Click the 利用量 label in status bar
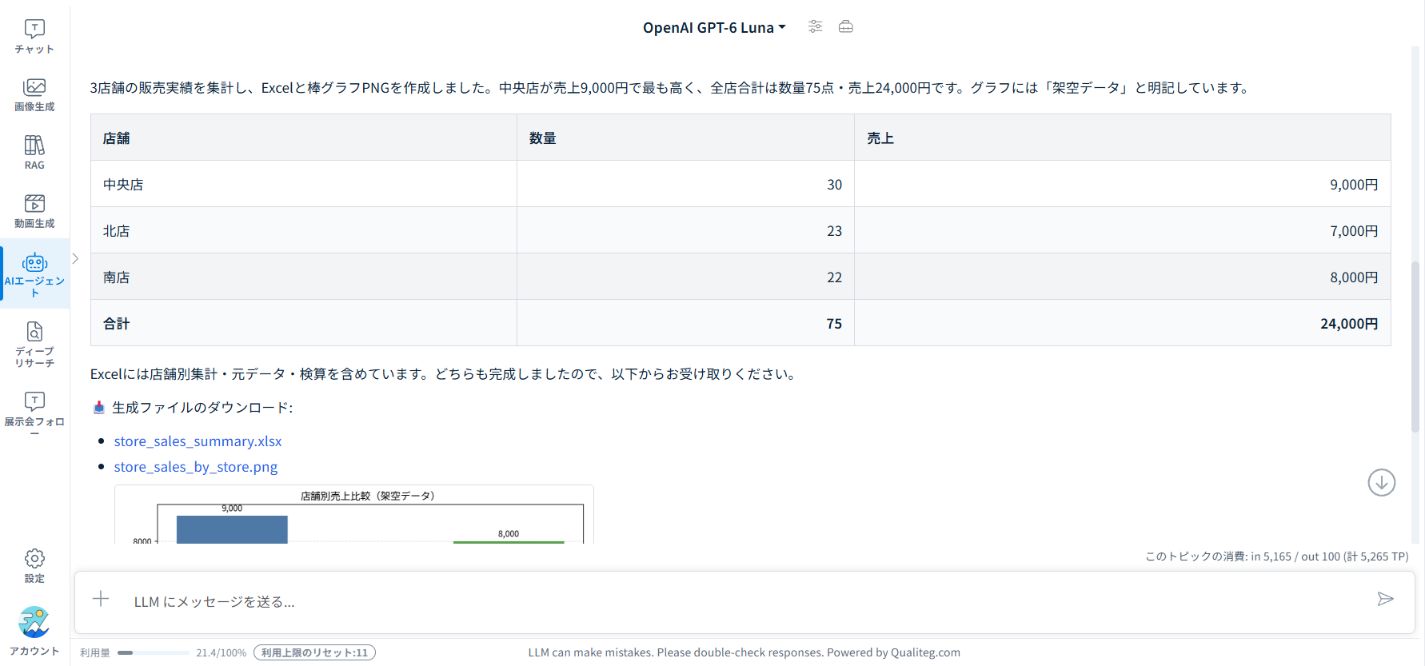 (x=95, y=653)
